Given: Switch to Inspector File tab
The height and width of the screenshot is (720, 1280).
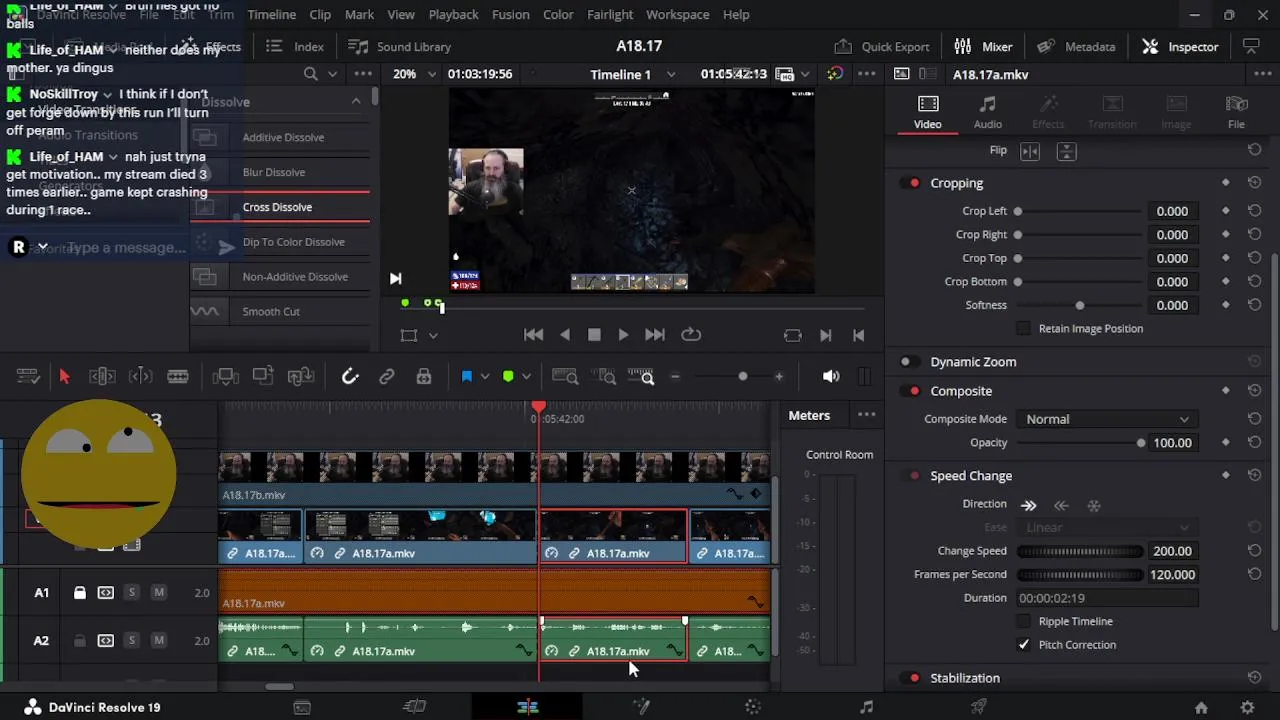Looking at the screenshot, I should click(x=1236, y=112).
